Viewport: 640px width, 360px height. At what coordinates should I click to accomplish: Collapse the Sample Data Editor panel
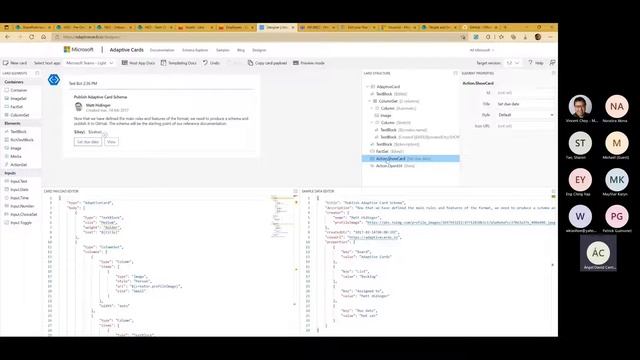point(553,191)
